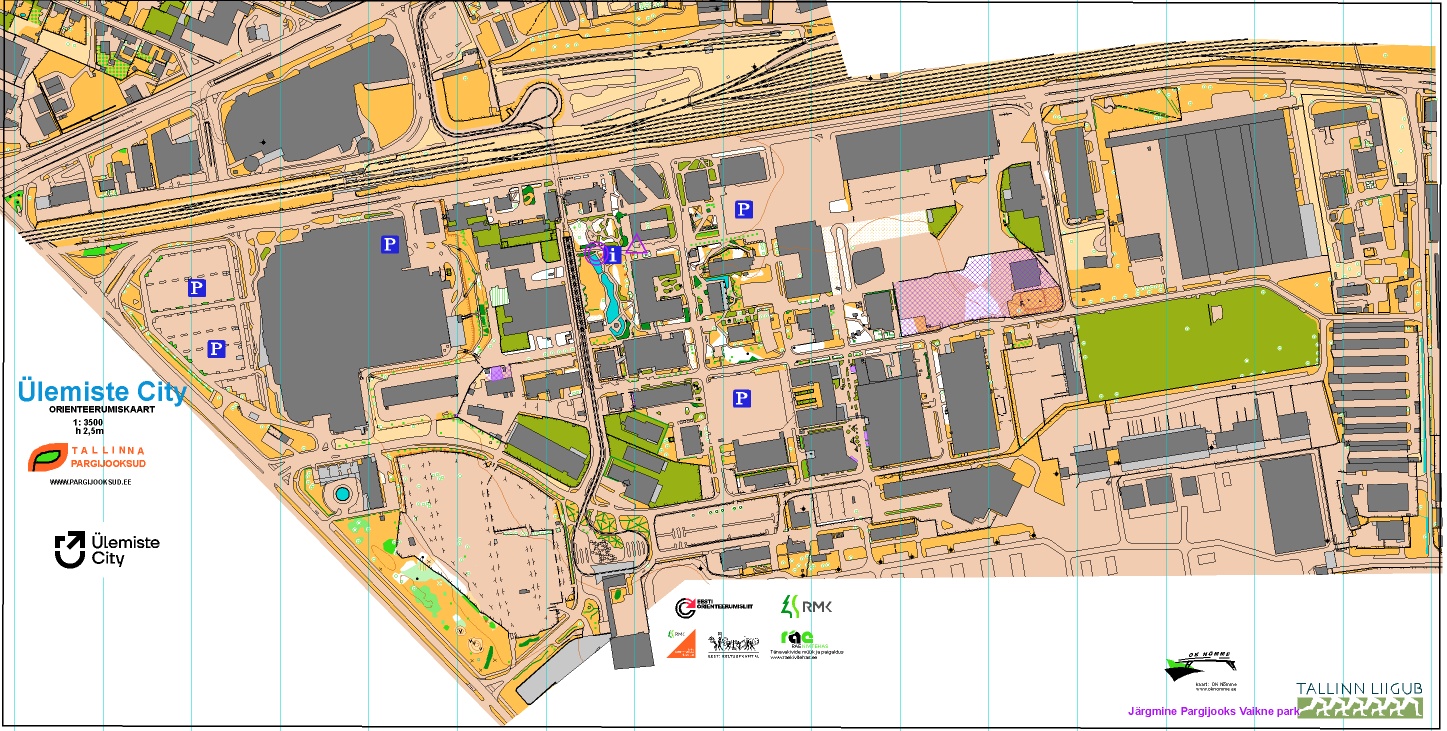This screenshot has height=731, width=1447.
Task: Click the parking P icon on the large grey building beside the western lots
Action: pos(390,243)
